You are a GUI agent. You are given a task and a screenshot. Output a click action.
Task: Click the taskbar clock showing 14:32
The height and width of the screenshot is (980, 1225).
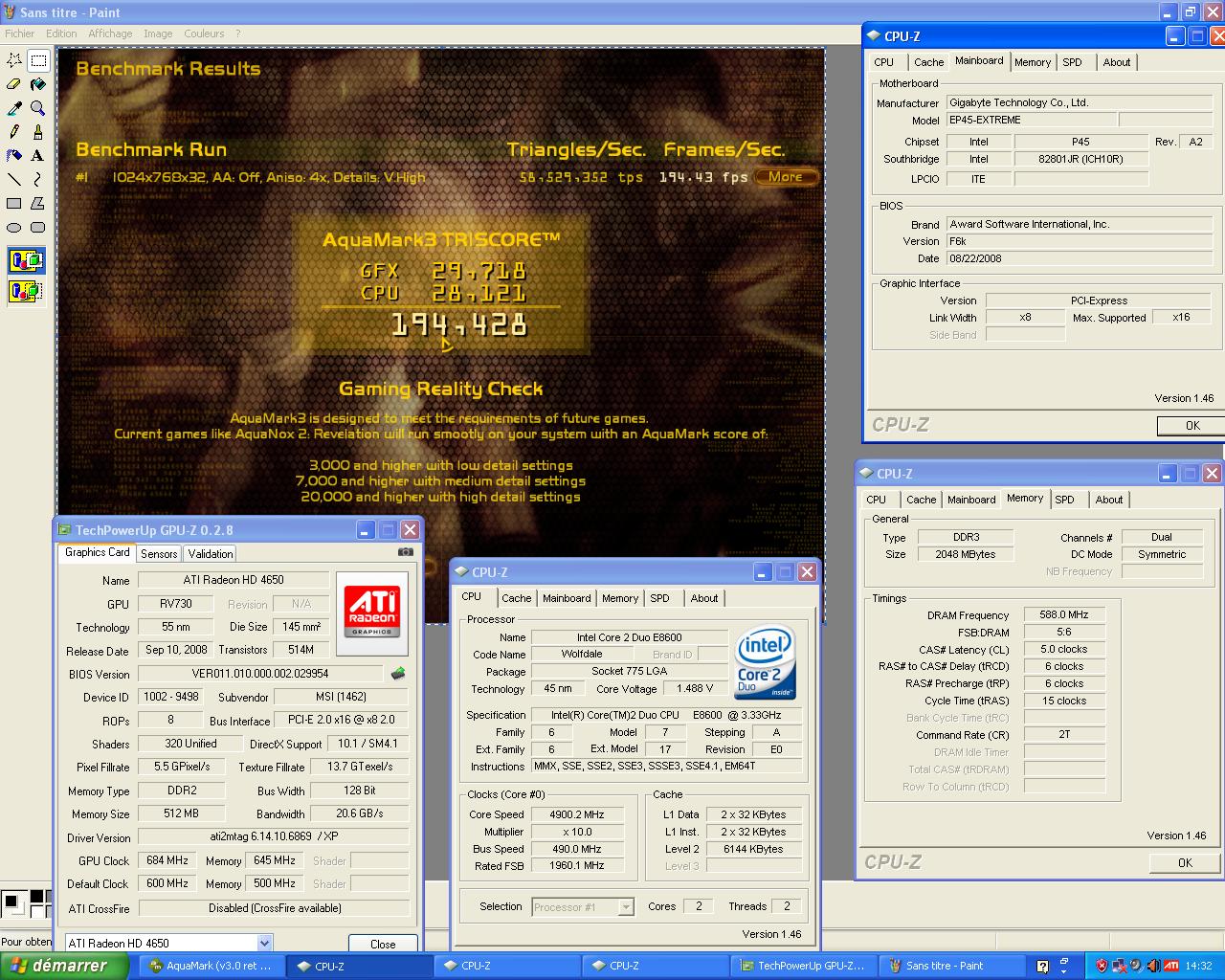click(x=1199, y=966)
